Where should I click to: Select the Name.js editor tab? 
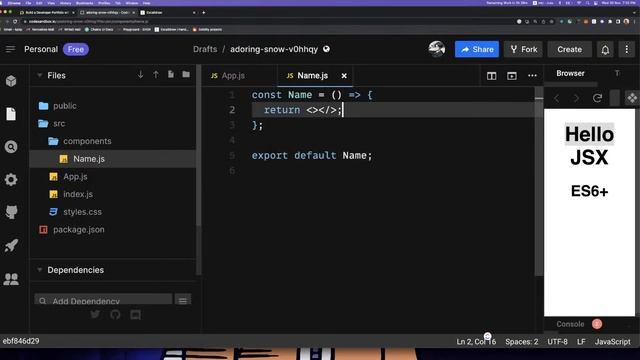[x=312, y=76]
